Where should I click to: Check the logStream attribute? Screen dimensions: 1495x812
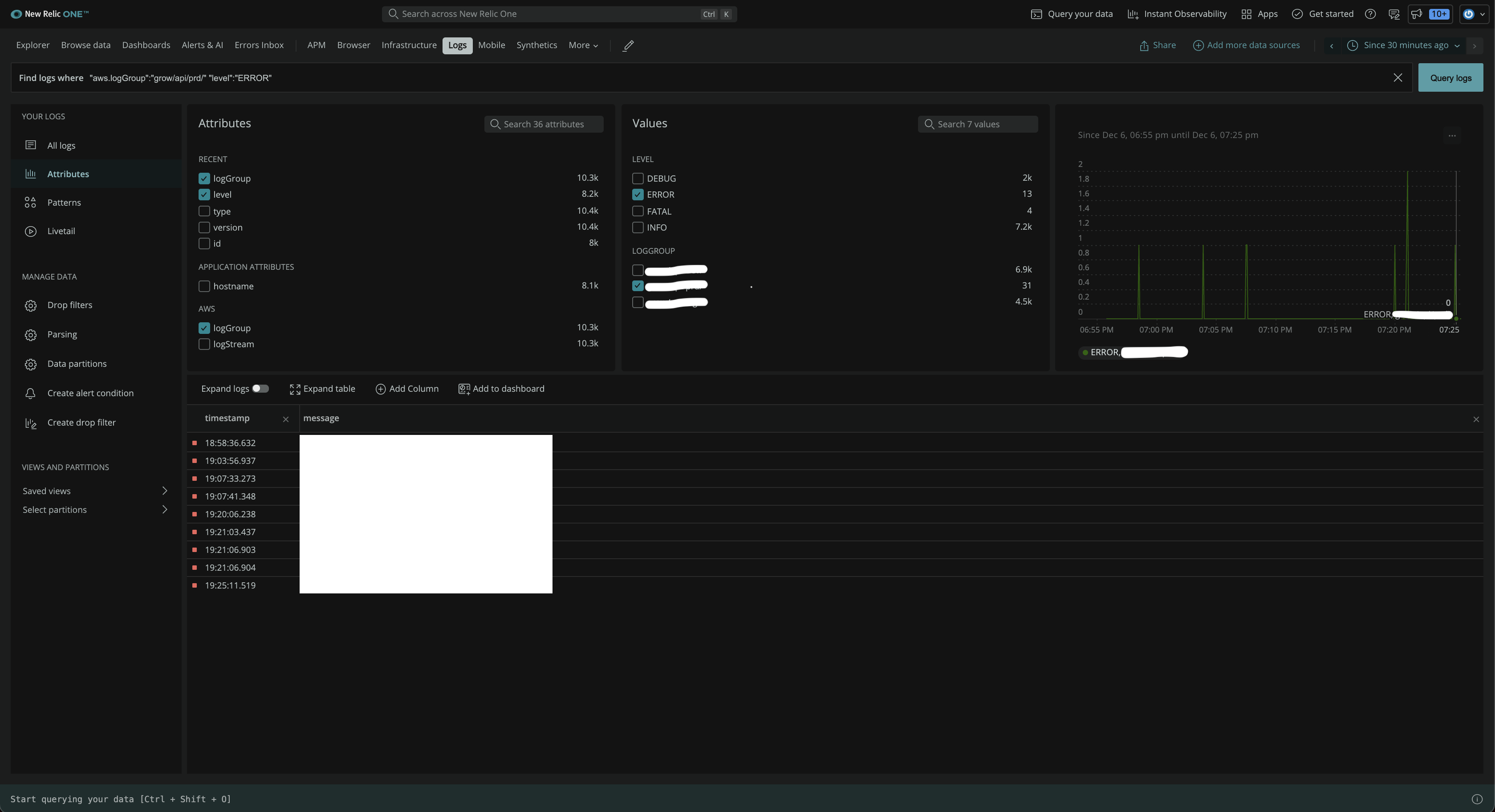[204, 344]
